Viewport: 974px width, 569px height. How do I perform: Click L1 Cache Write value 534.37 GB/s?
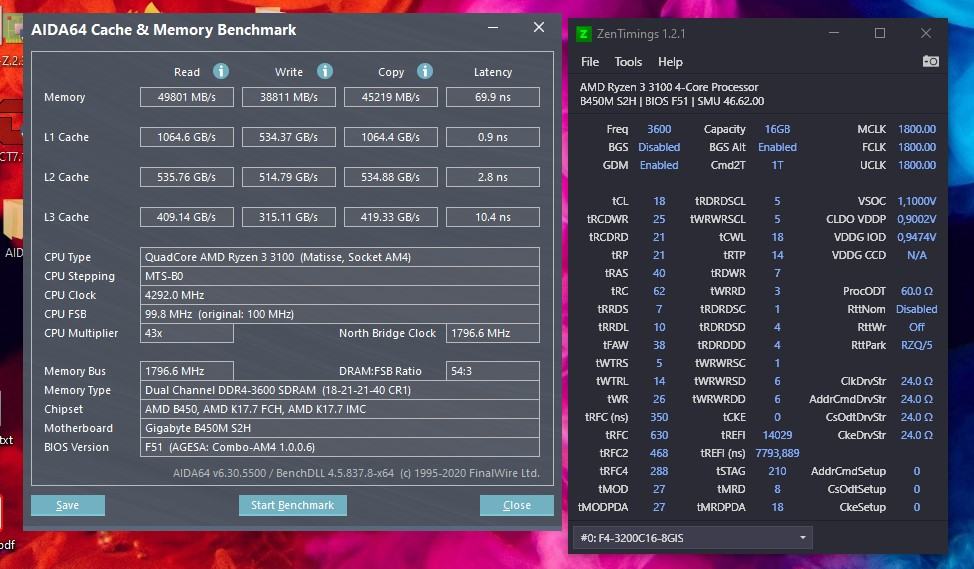289,137
